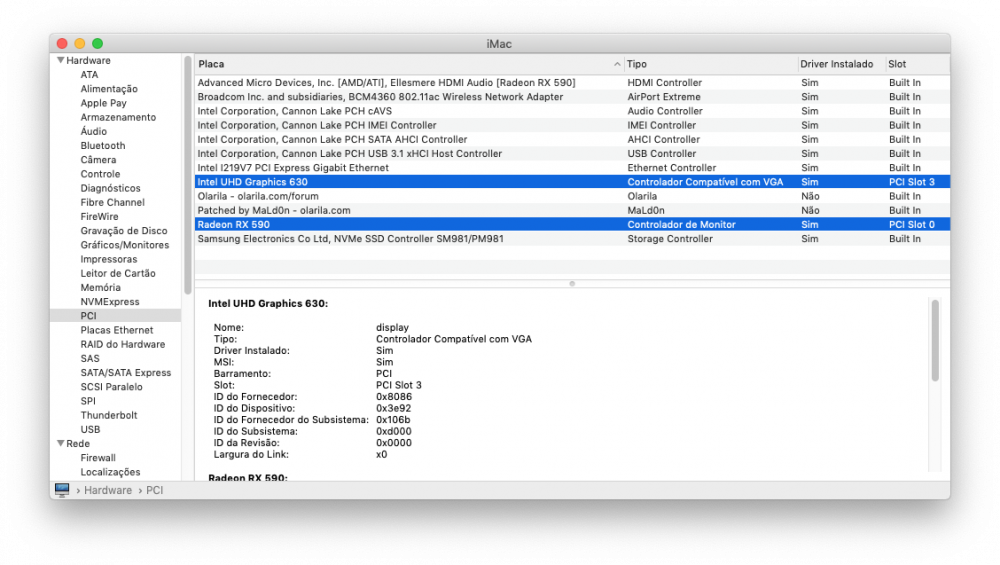The width and height of the screenshot is (1000, 565).
Task: Select Controle in the sidebar
Action: point(100,174)
